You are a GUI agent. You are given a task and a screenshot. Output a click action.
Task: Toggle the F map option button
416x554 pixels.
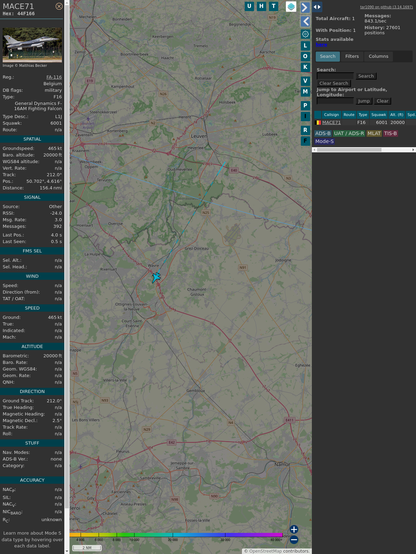click(x=305, y=141)
